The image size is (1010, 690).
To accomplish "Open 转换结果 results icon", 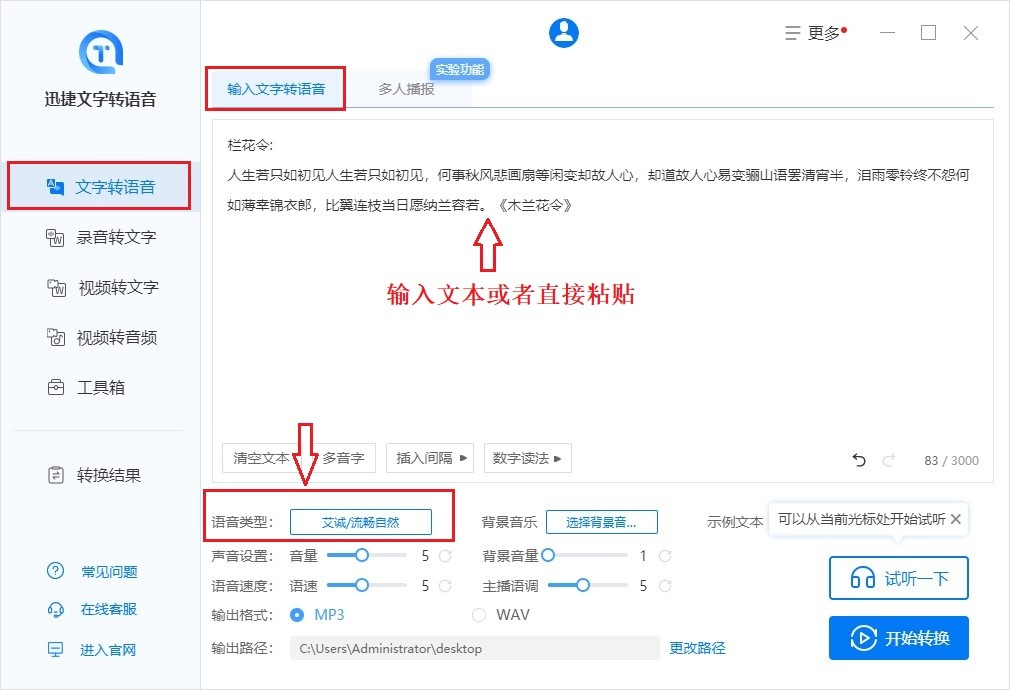I will click(x=56, y=475).
